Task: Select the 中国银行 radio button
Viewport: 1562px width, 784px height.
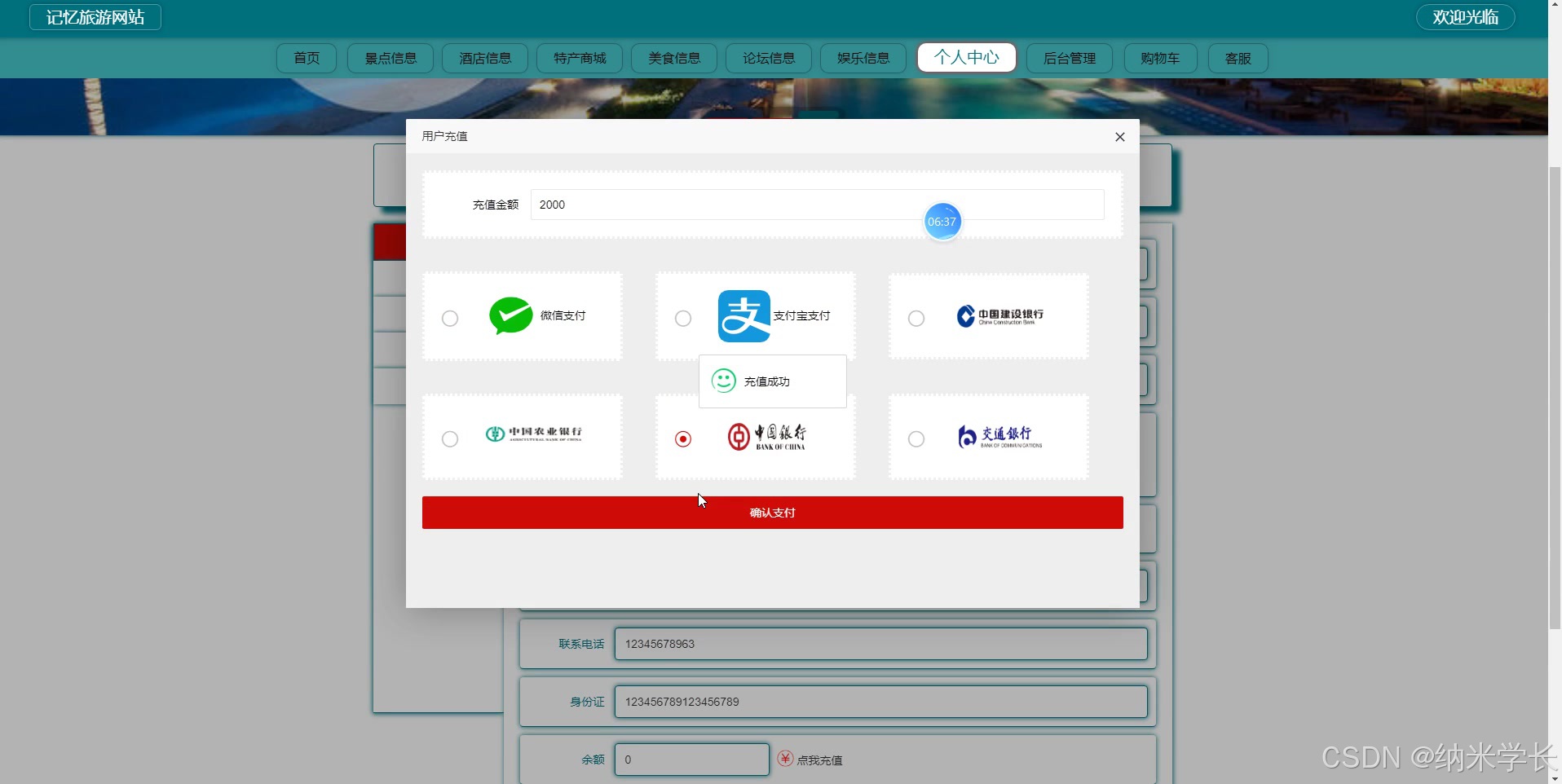Action: (x=683, y=439)
